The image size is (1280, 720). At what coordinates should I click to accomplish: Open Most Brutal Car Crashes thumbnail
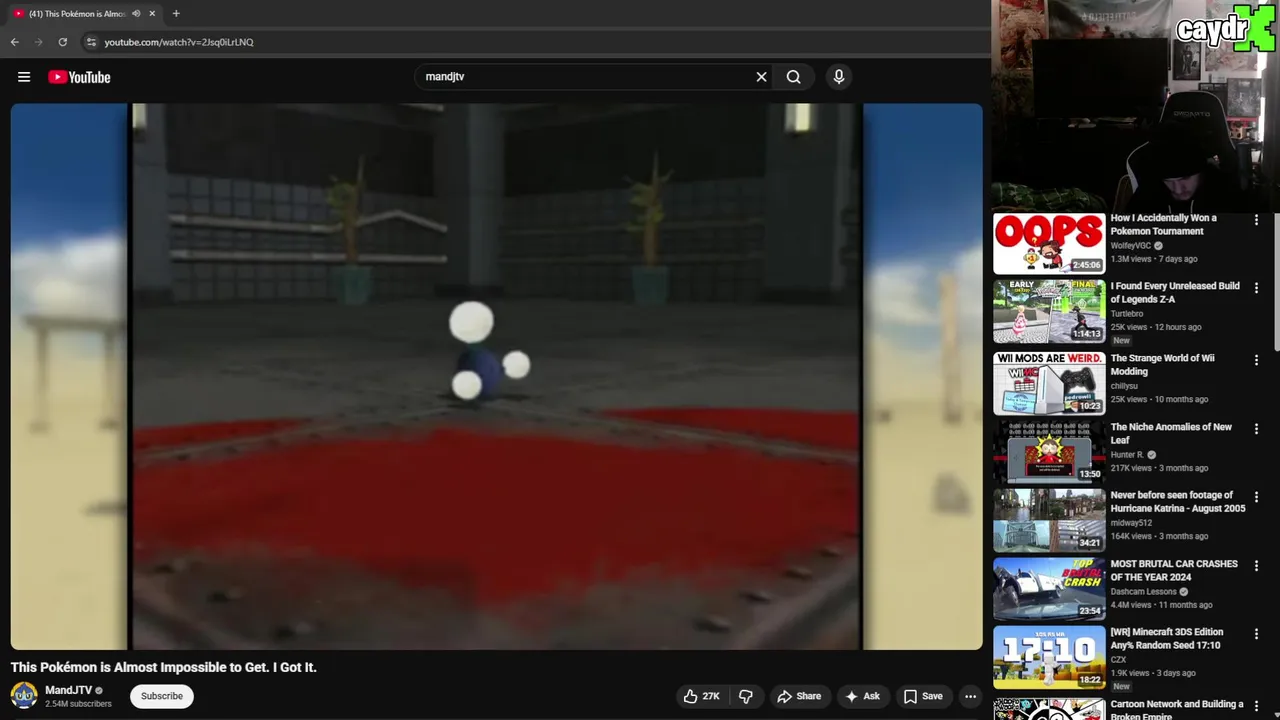pos(1049,589)
